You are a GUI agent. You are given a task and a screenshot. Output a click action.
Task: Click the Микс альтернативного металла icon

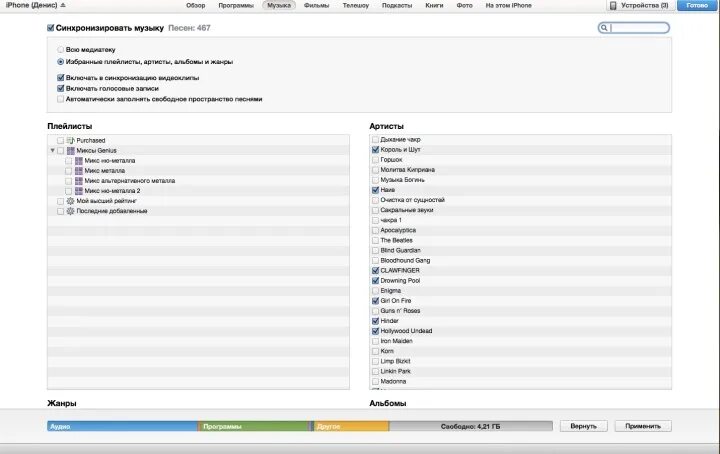pos(79,181)
